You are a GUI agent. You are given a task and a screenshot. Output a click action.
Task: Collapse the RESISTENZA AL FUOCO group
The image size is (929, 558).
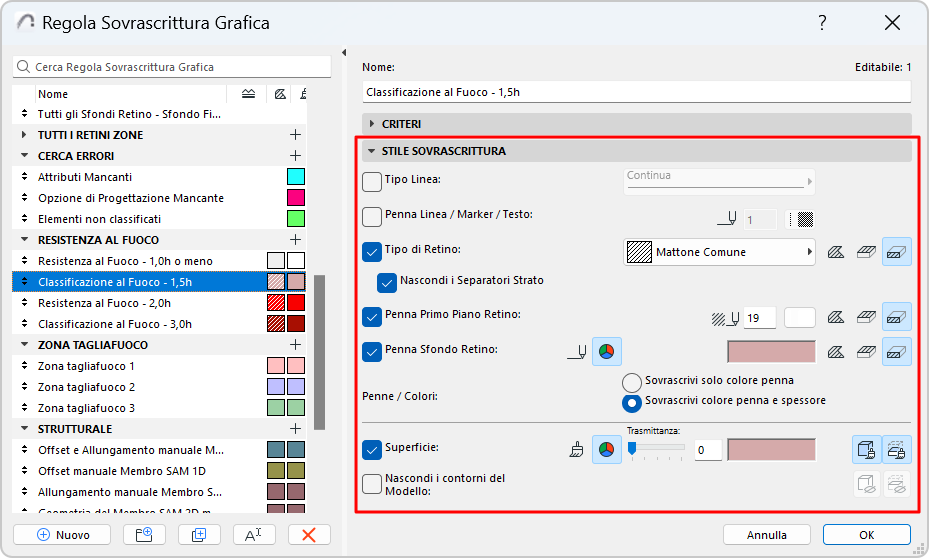click(x=24, y=239)
